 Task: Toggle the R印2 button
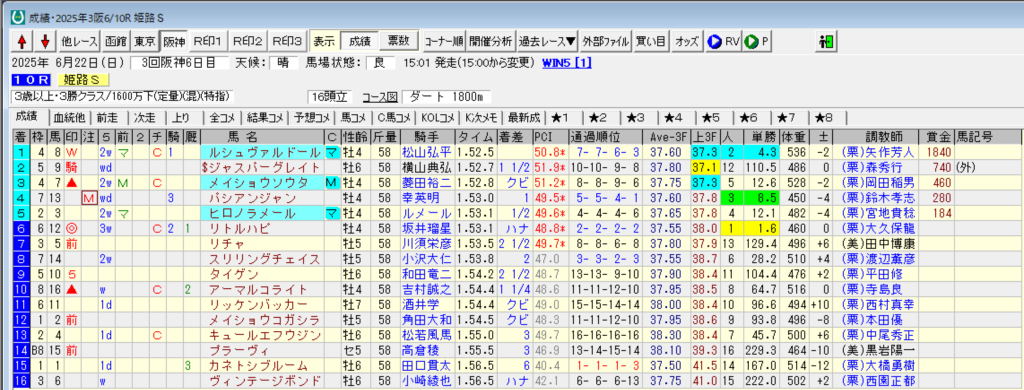point(248,41)
